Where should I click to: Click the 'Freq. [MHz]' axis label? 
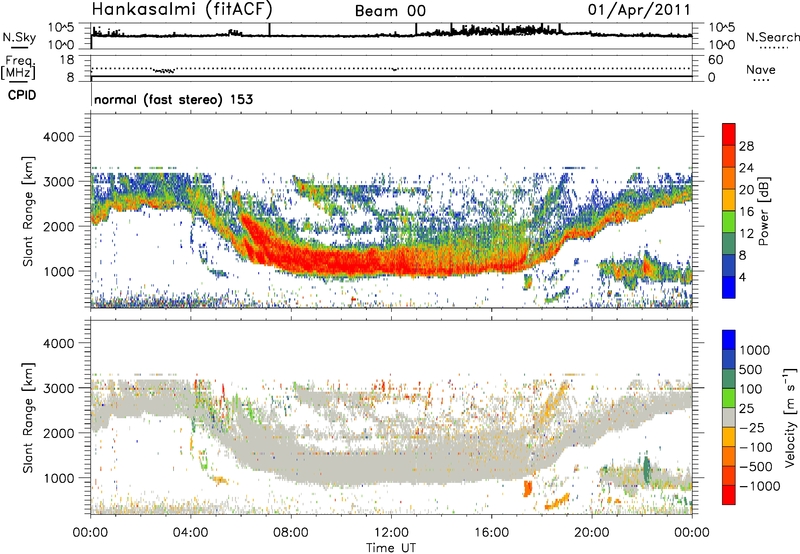(x=19, y=67)
